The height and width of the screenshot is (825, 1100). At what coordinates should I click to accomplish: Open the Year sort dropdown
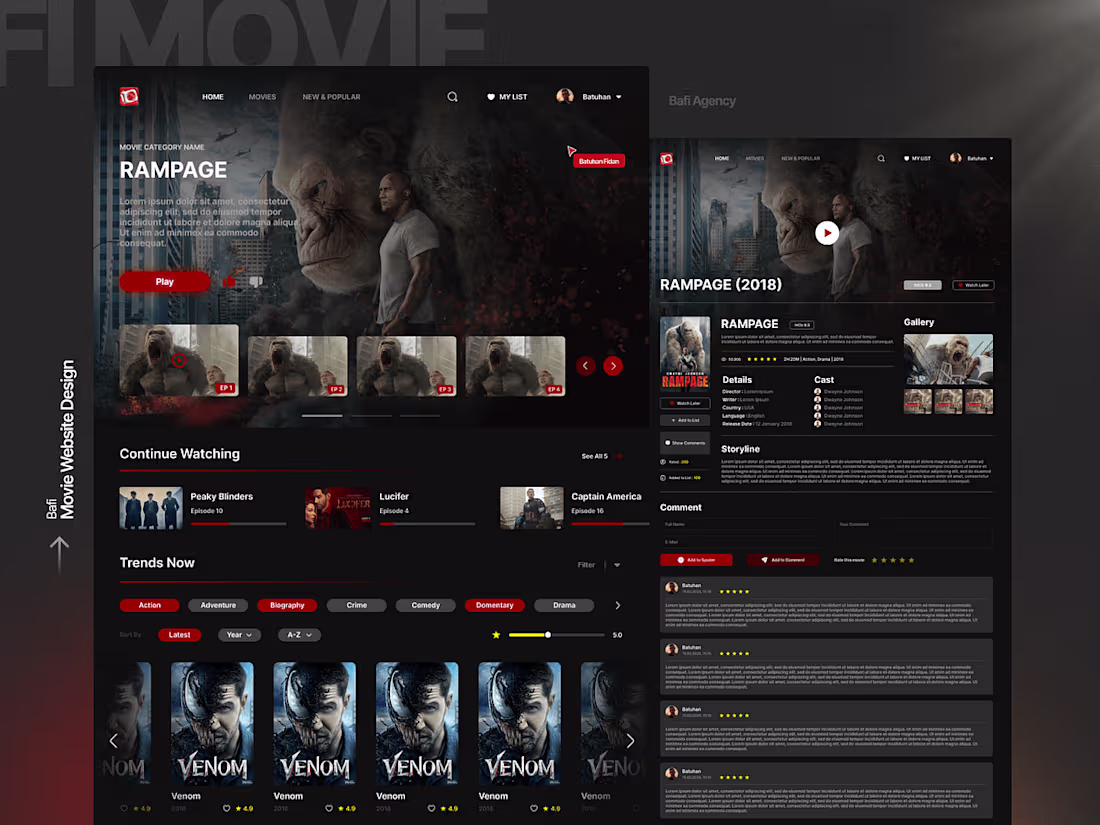pyautogui.click(x=239, y=634)
